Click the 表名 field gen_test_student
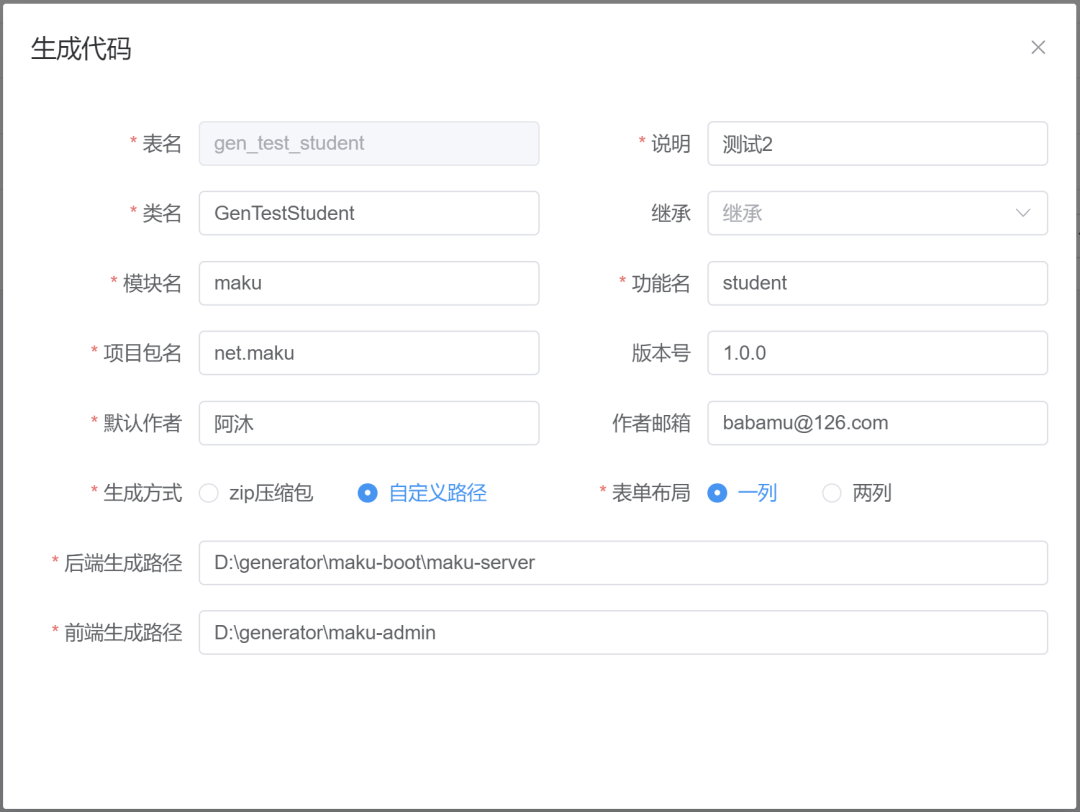1080x812 pixels. pos(369,143)
